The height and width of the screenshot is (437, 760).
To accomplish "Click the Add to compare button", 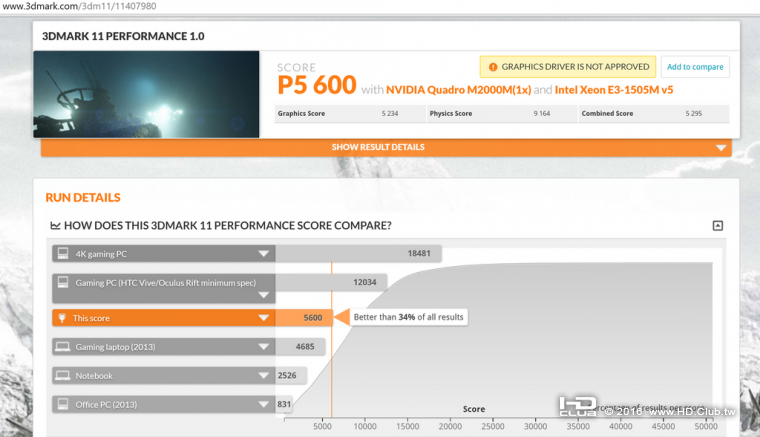I will click(x=694, y=67).
